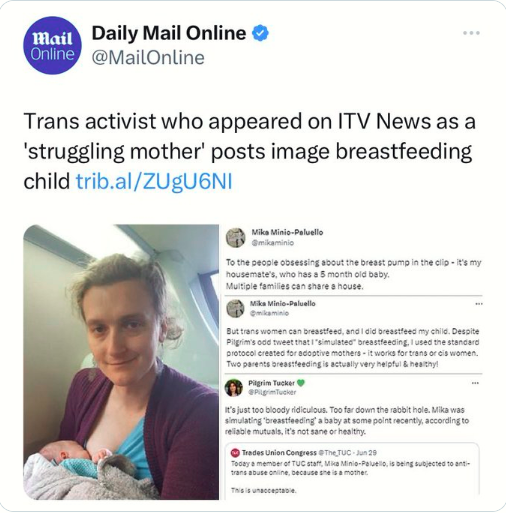Open more options on second Mika tweet
Screen dimensions: 506x513
pyautogui.click(x=479, y=304)
